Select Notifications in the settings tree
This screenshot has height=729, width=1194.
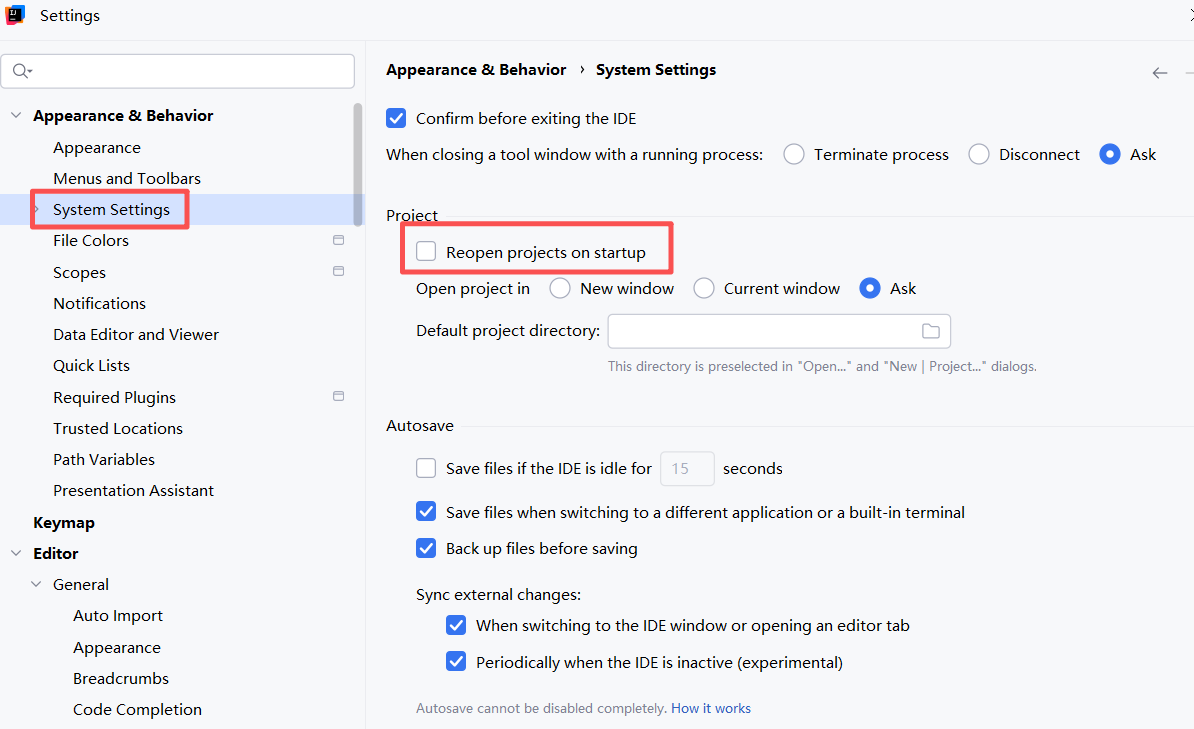(x=99, y=303)
